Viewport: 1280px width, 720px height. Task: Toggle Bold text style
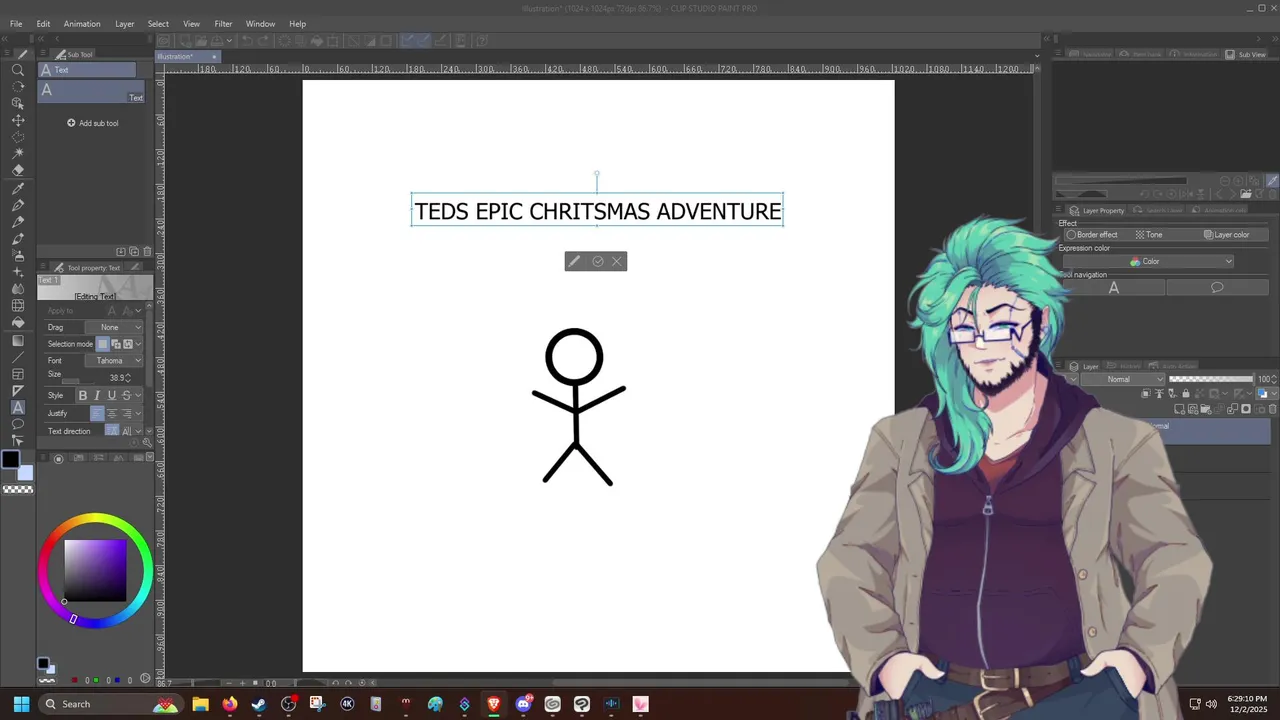(x=83, y=396)
